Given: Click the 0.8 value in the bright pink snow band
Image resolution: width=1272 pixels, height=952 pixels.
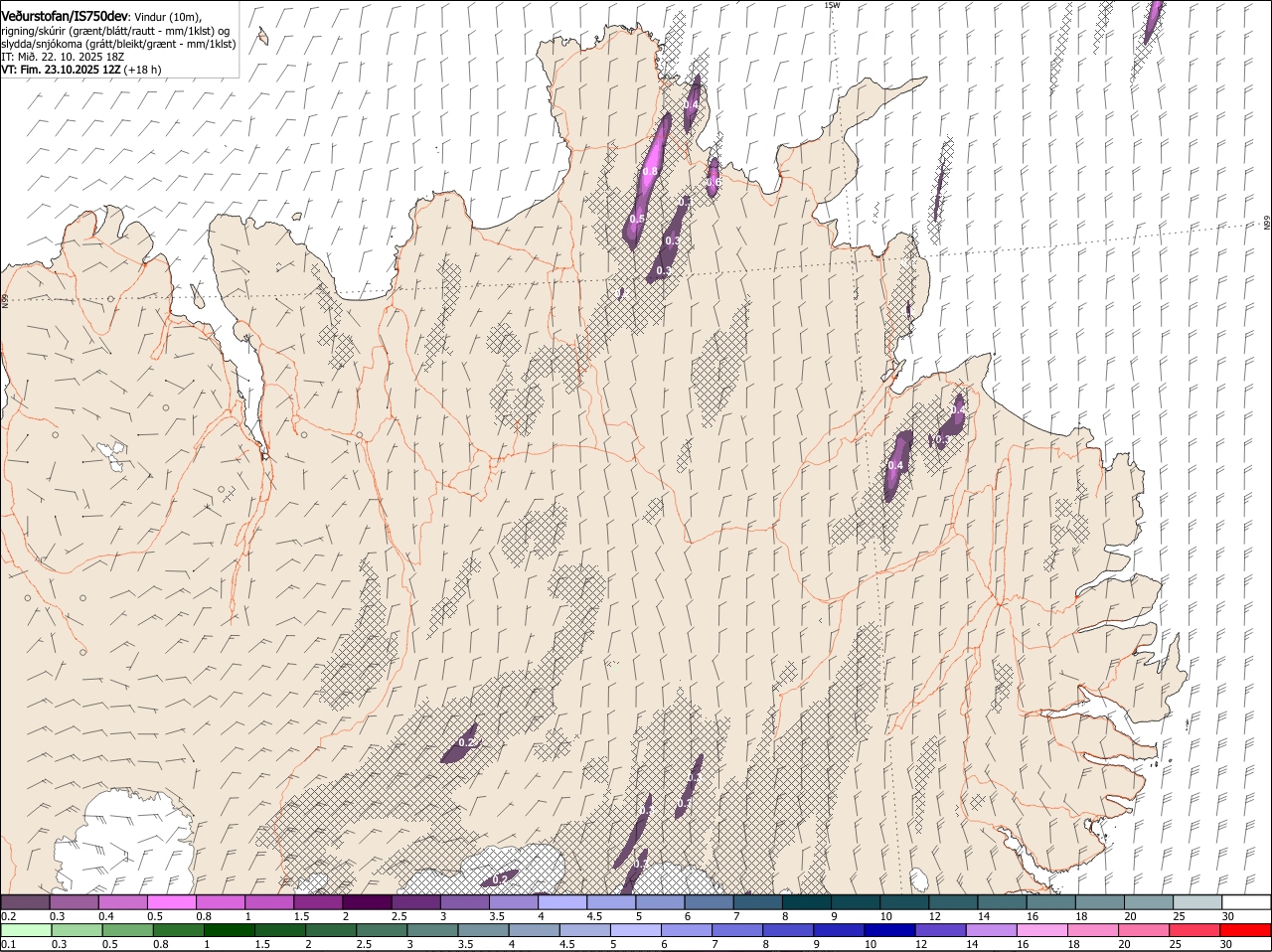Looking at the screenshot, I should tap(649, 172).
